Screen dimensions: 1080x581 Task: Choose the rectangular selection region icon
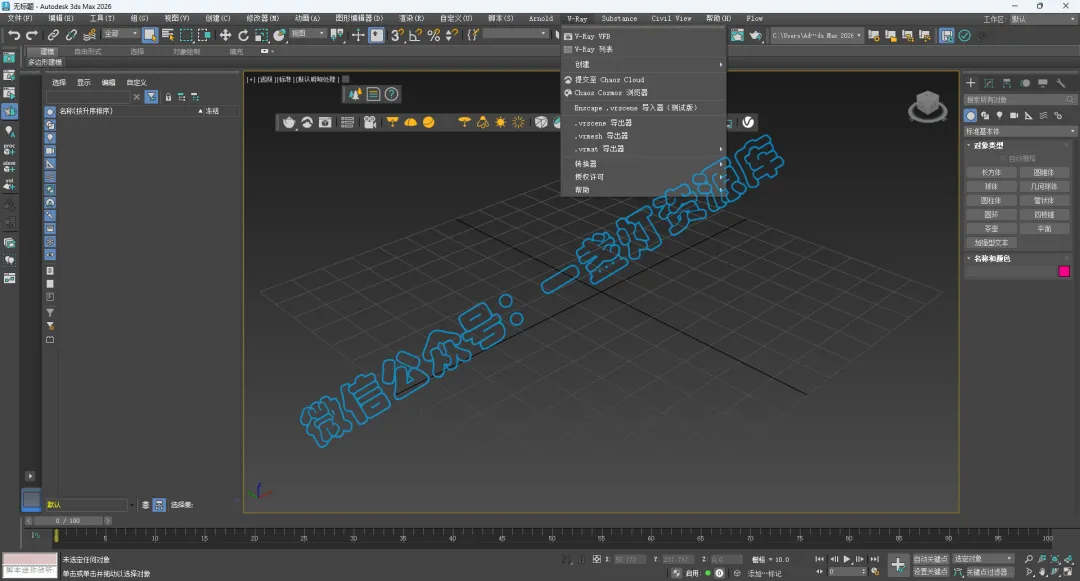(186, 35)
